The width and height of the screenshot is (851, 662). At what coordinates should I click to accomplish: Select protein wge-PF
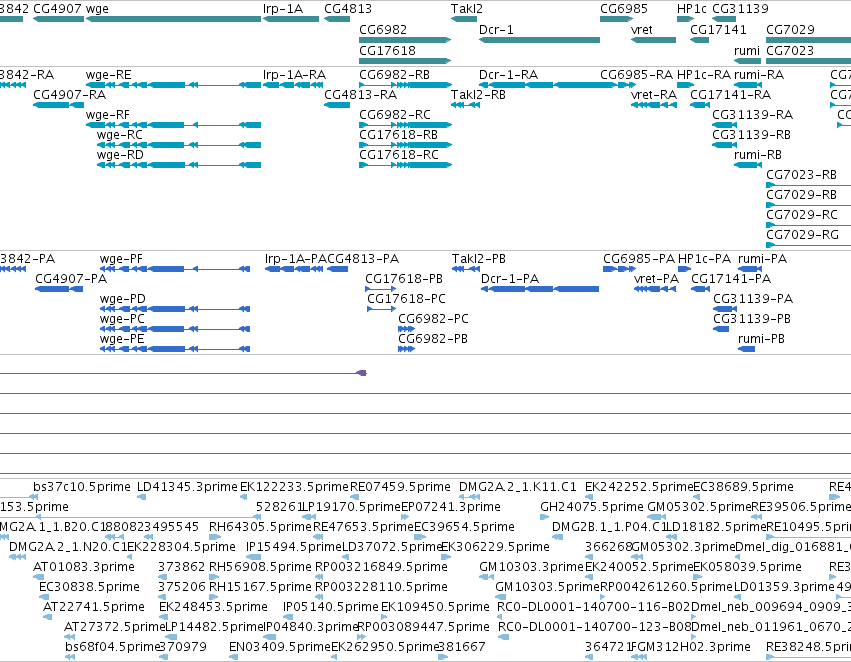tap(175, 269)
